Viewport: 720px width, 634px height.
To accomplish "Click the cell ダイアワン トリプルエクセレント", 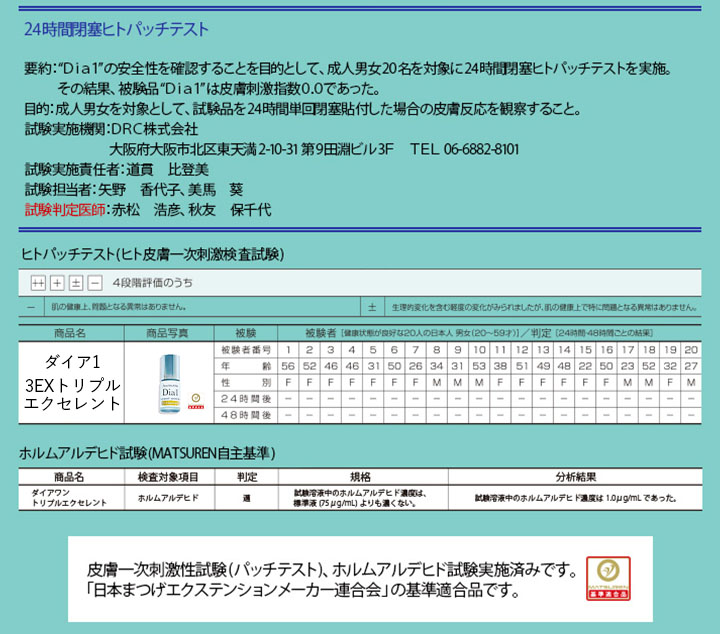I will click(x=69, y=498).
